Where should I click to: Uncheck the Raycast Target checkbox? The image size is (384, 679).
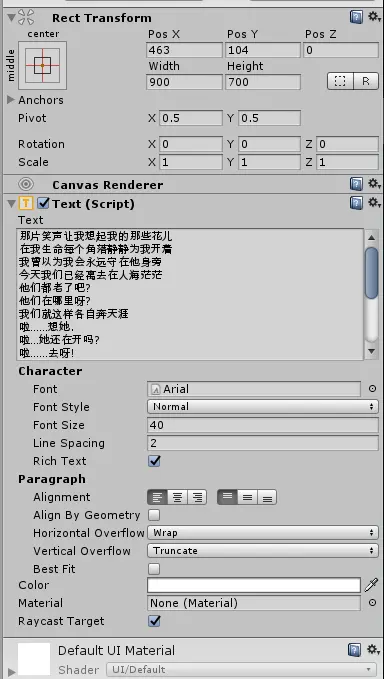[x=154, y=621]
